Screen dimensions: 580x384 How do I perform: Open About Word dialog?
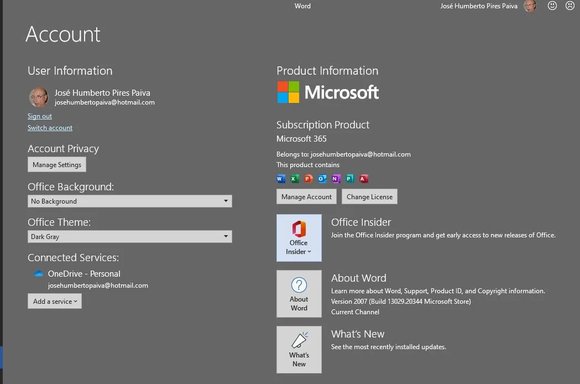point(299,294)
